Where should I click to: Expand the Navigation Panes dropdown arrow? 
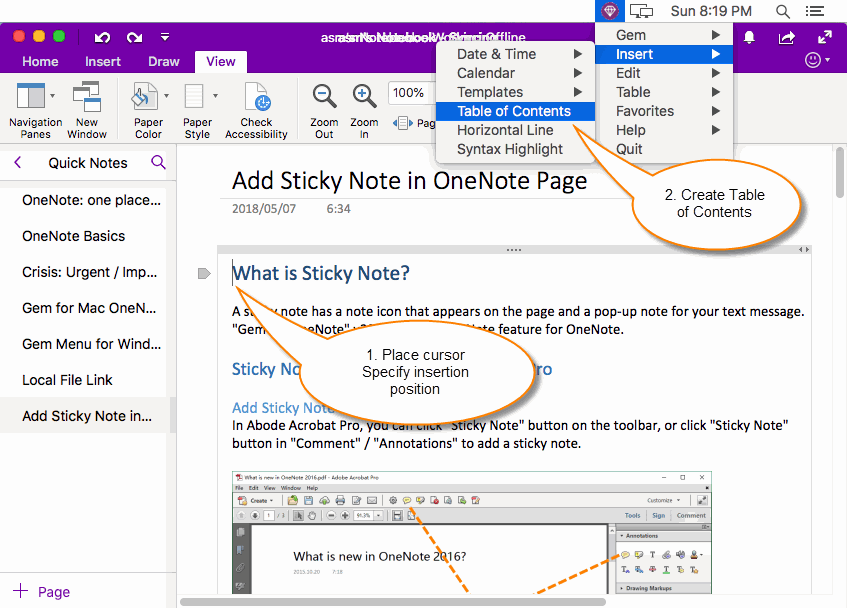pos(52,96)
